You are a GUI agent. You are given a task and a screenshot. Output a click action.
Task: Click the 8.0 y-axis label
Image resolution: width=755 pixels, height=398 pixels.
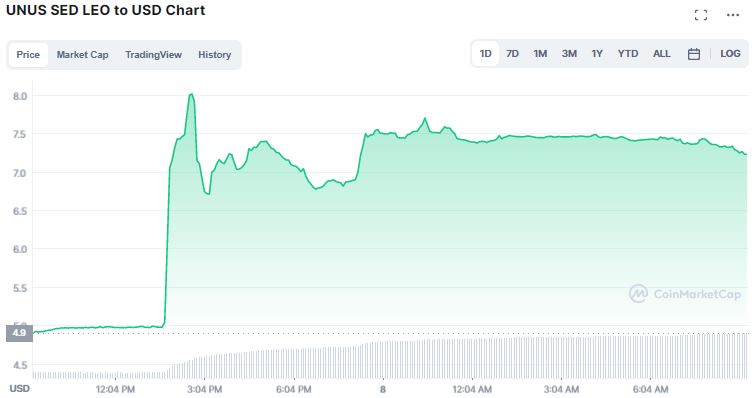tap(20, 96)
